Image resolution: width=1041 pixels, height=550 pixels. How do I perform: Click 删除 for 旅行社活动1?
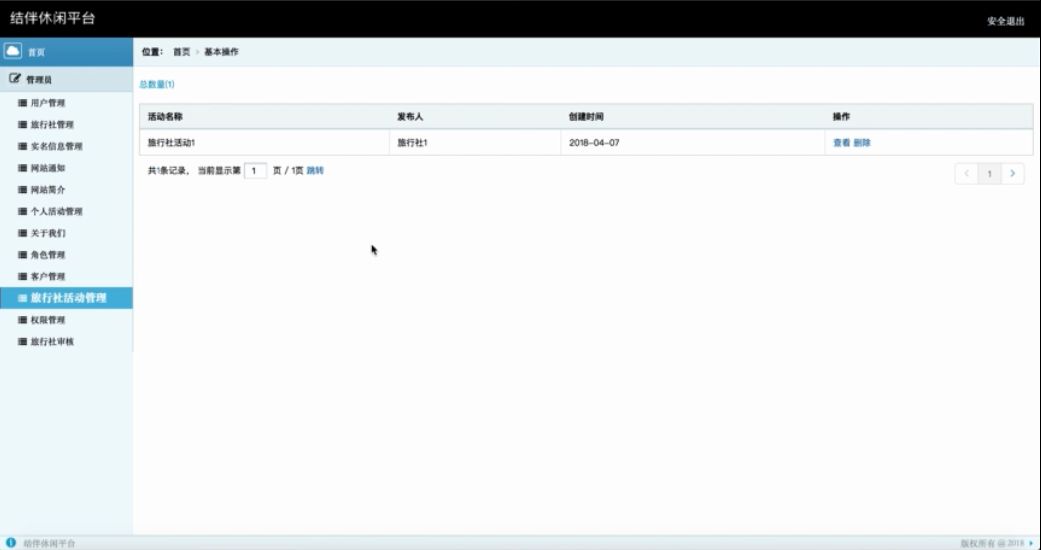pyautogui.click(x=862, y=143)
